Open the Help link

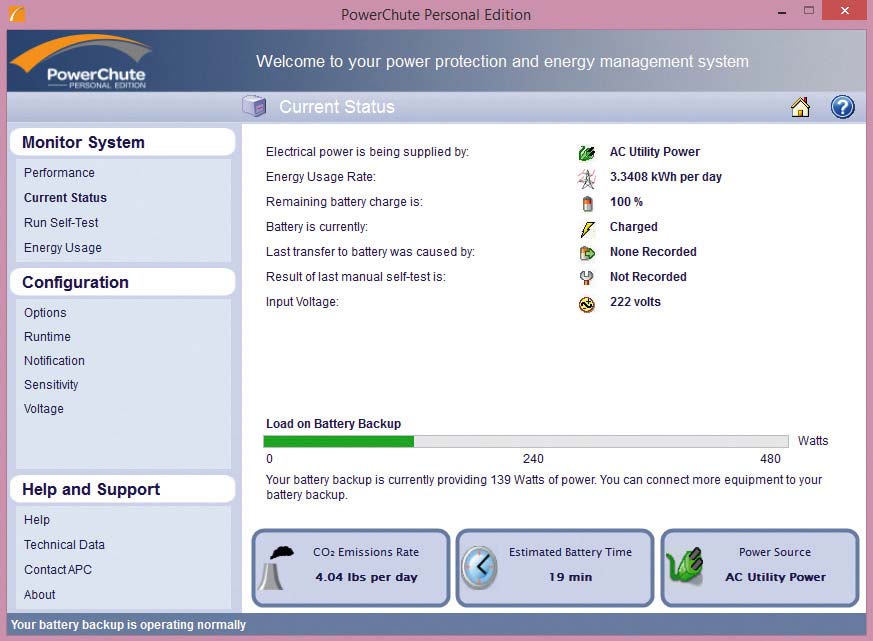[x=37, y=520]
